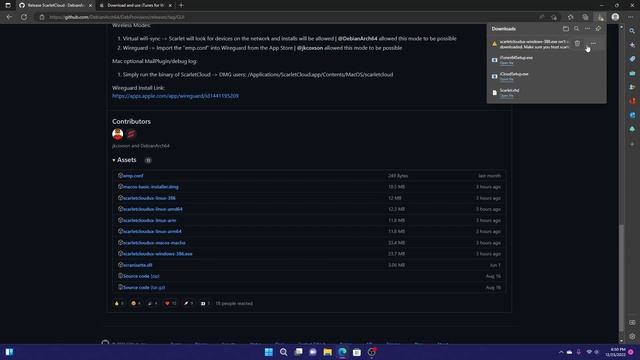
Task: Download scarletcloudux-linux-amd64 asset
Action: 153,209
